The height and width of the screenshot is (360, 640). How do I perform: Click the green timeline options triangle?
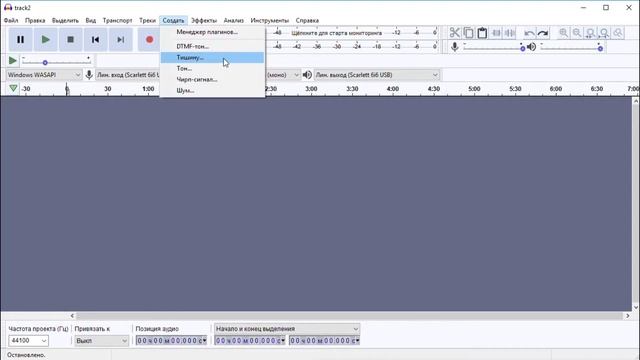[13, 88]
